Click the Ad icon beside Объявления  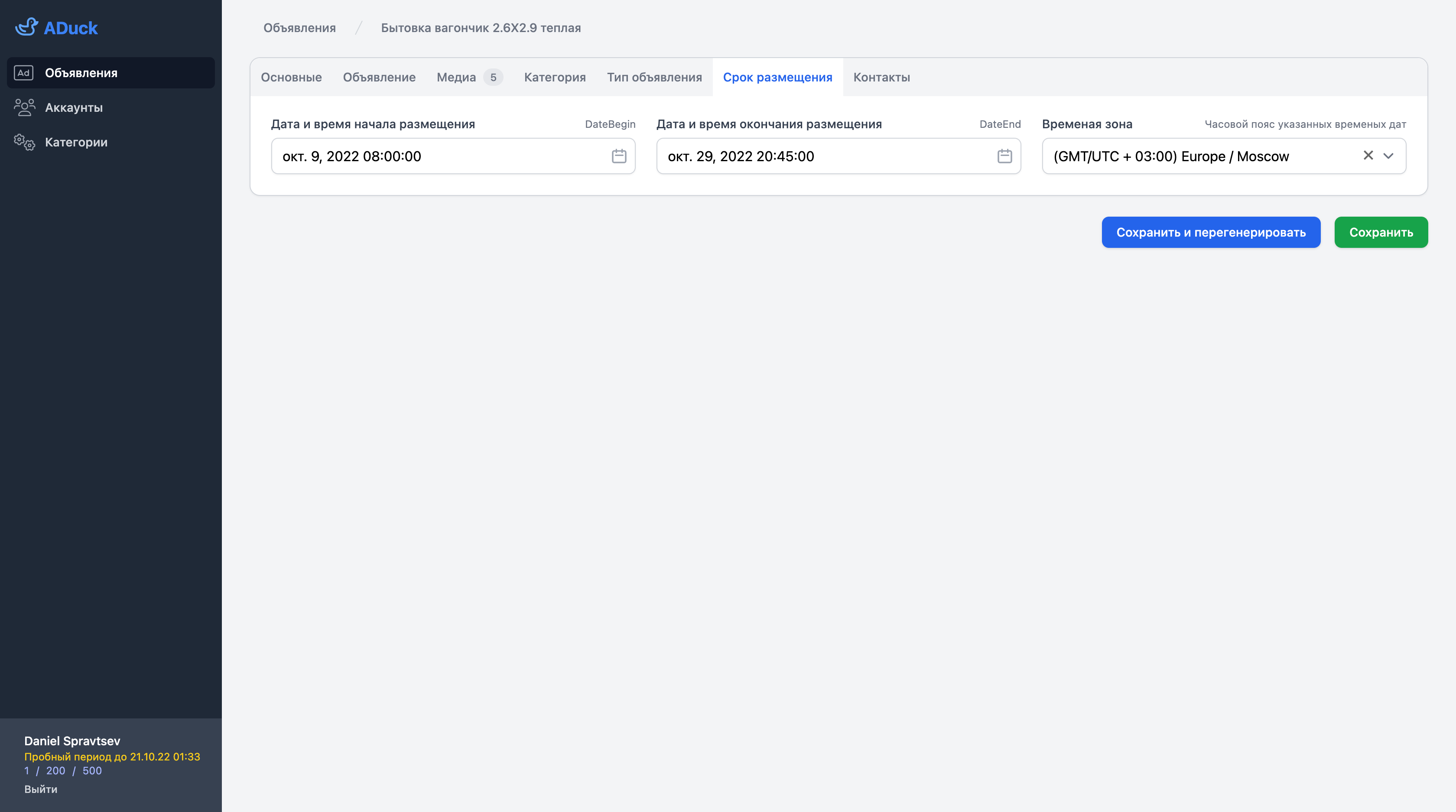click(24, 73)
